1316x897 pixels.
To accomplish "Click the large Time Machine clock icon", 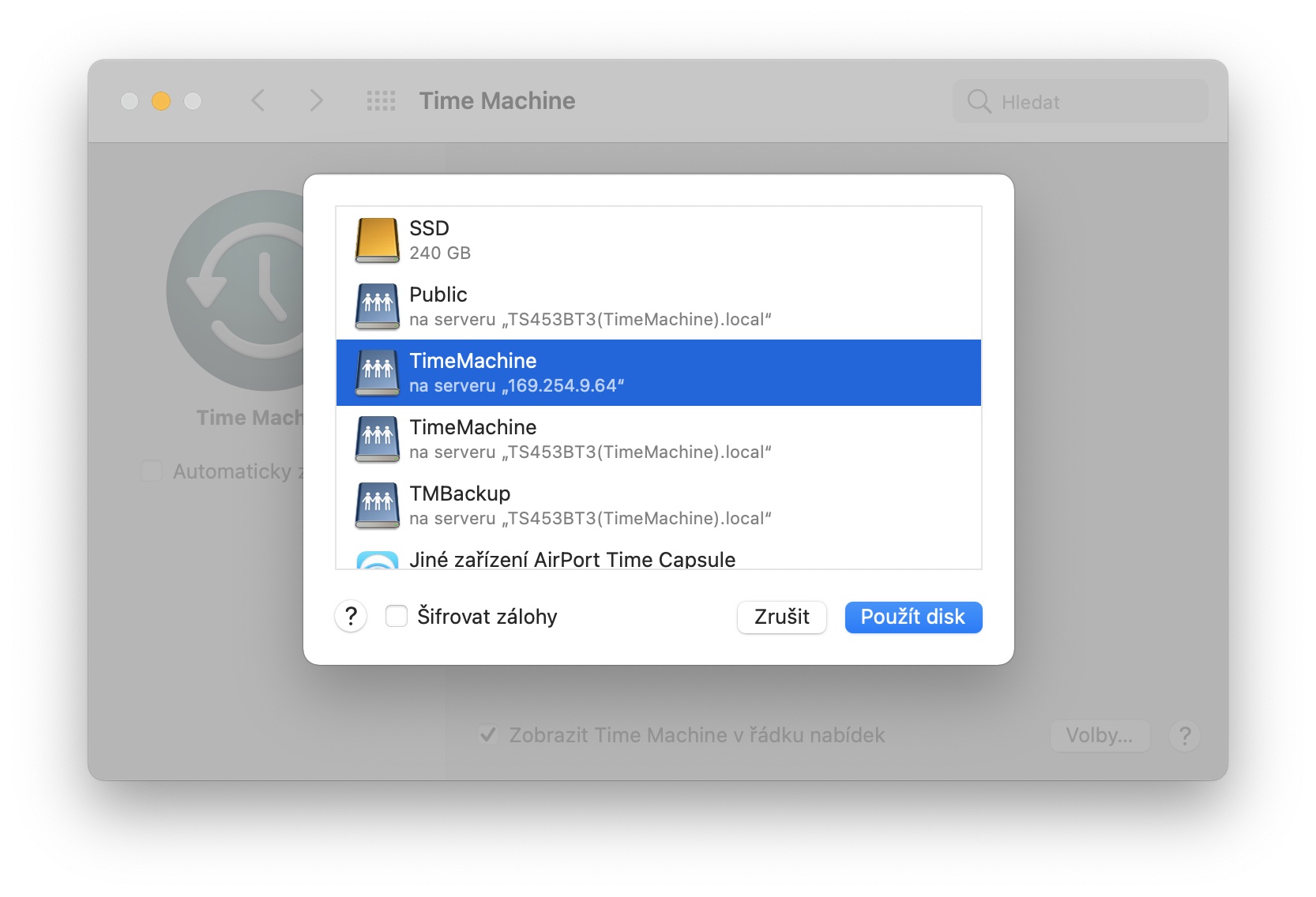I will tap(235, 291).
